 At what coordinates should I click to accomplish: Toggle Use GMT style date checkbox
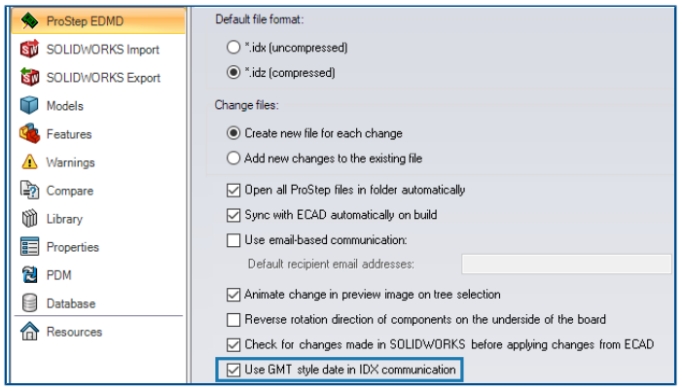(x=234, y=370)
